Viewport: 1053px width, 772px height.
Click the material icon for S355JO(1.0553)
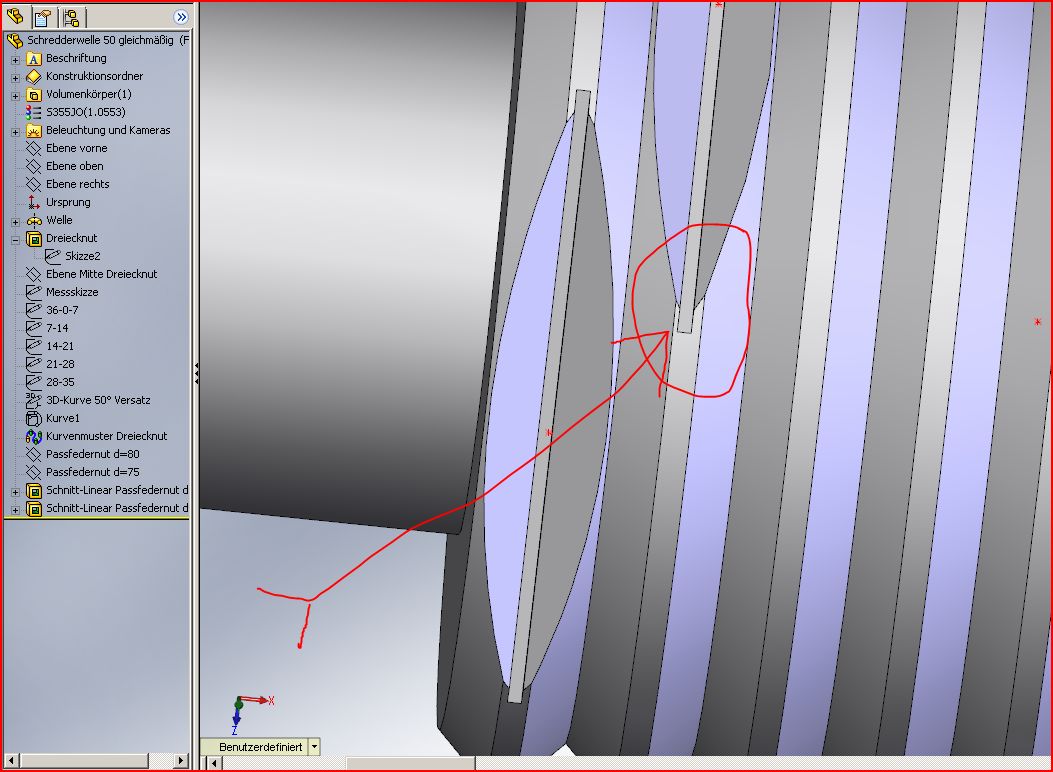click(34, 112)
